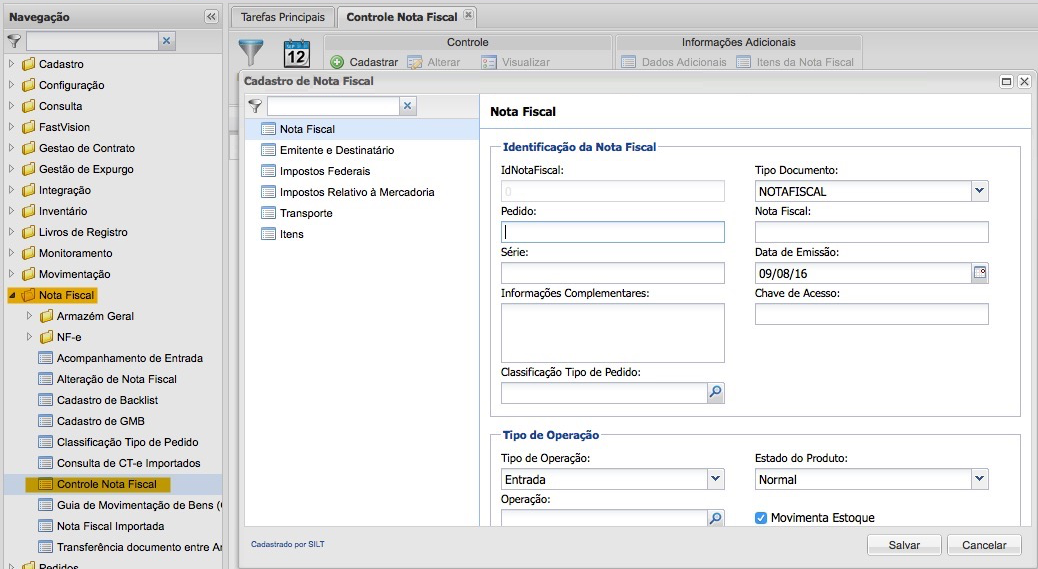Expand the NF-e subfolder
1038x569 pixels.
click(29, 337)
